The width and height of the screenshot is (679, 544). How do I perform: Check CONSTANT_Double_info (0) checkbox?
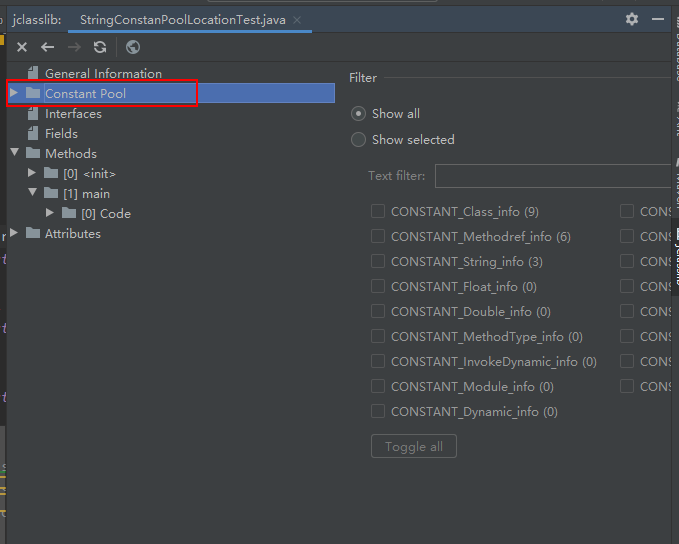378,311
